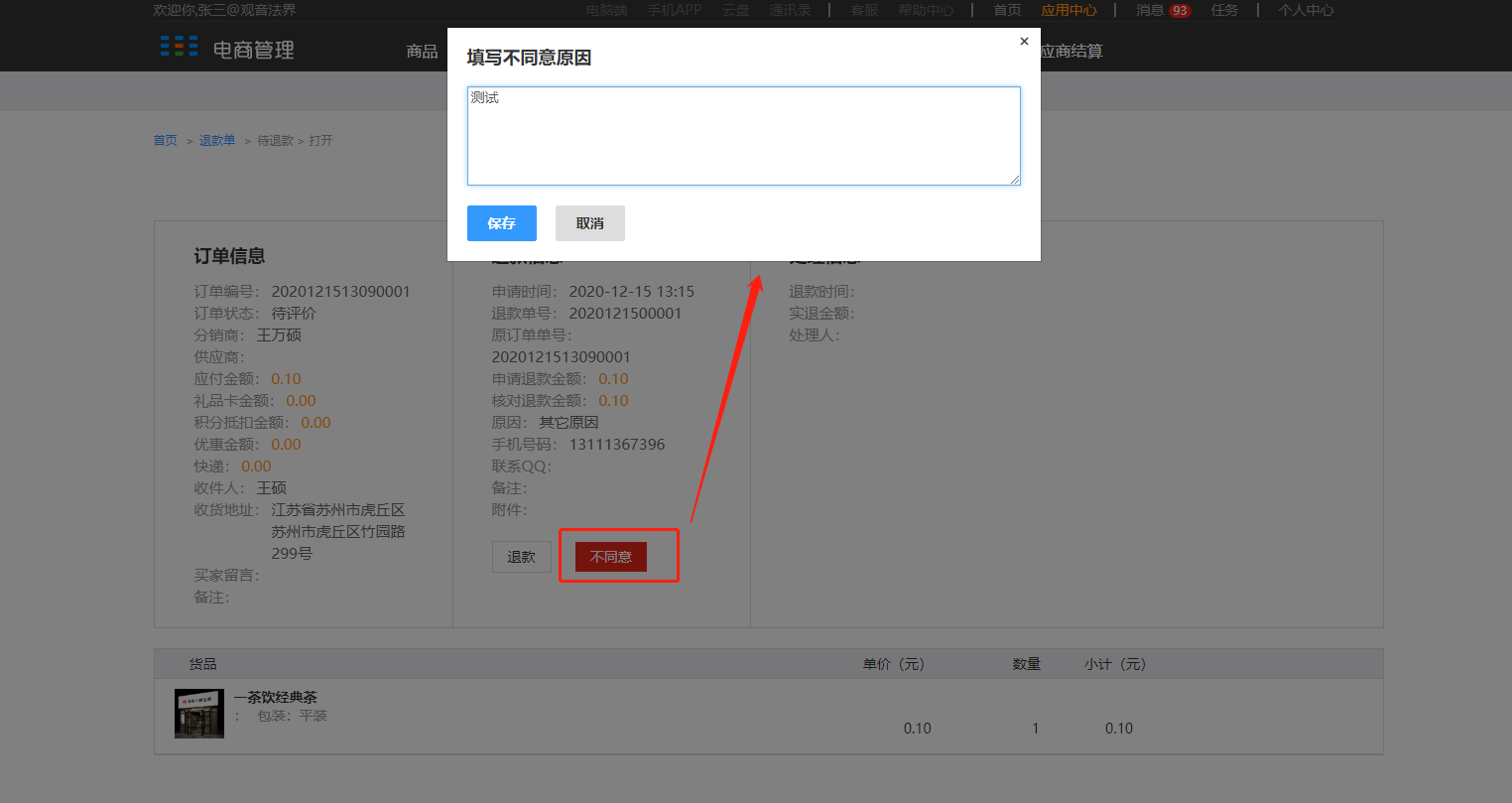Click the 一茶饮经典茶 product thumbnail
Viewport: 1512px width, 803px height.
click(199, 714)
